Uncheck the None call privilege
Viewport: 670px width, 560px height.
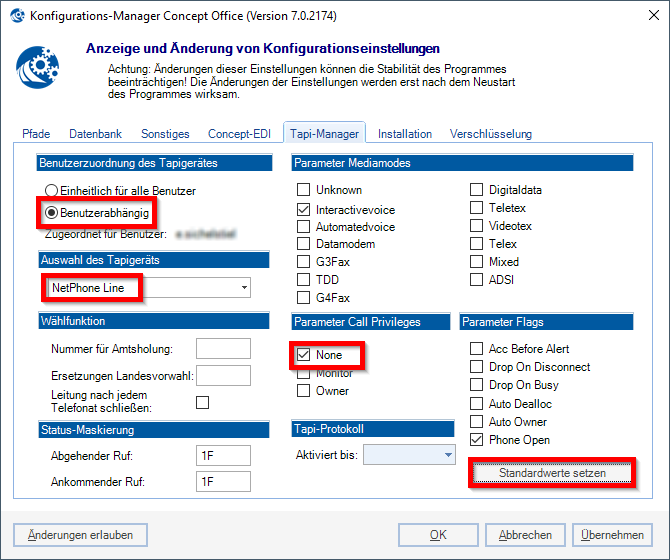coord(304,355)
